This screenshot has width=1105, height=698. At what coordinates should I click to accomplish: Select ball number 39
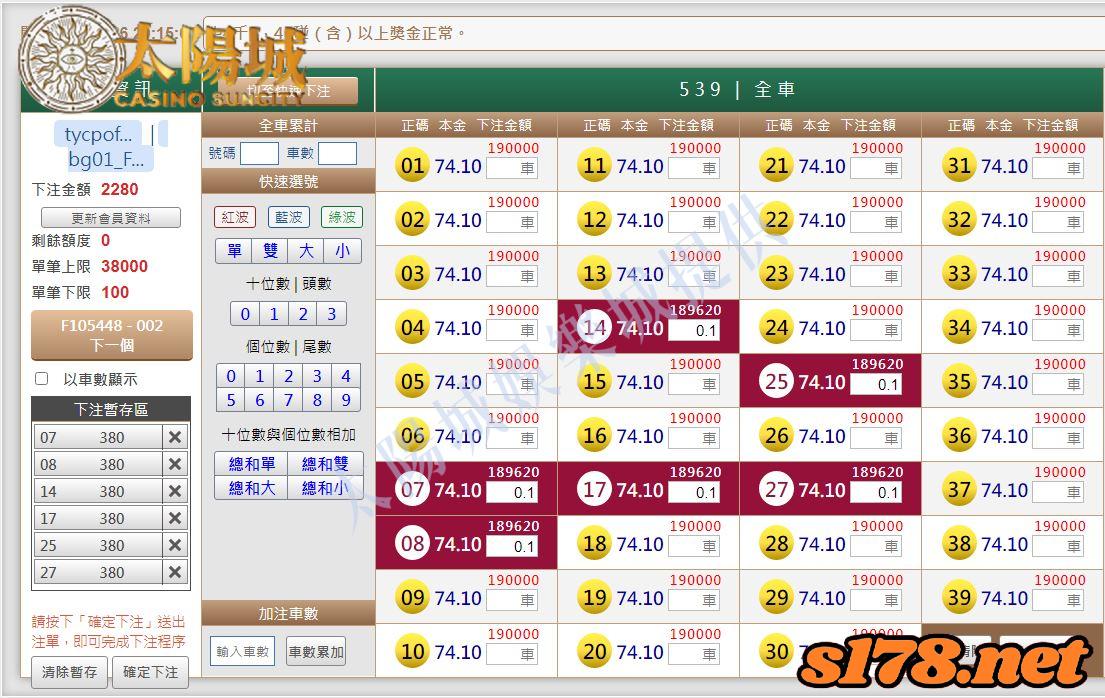click(x=959, y=597)
